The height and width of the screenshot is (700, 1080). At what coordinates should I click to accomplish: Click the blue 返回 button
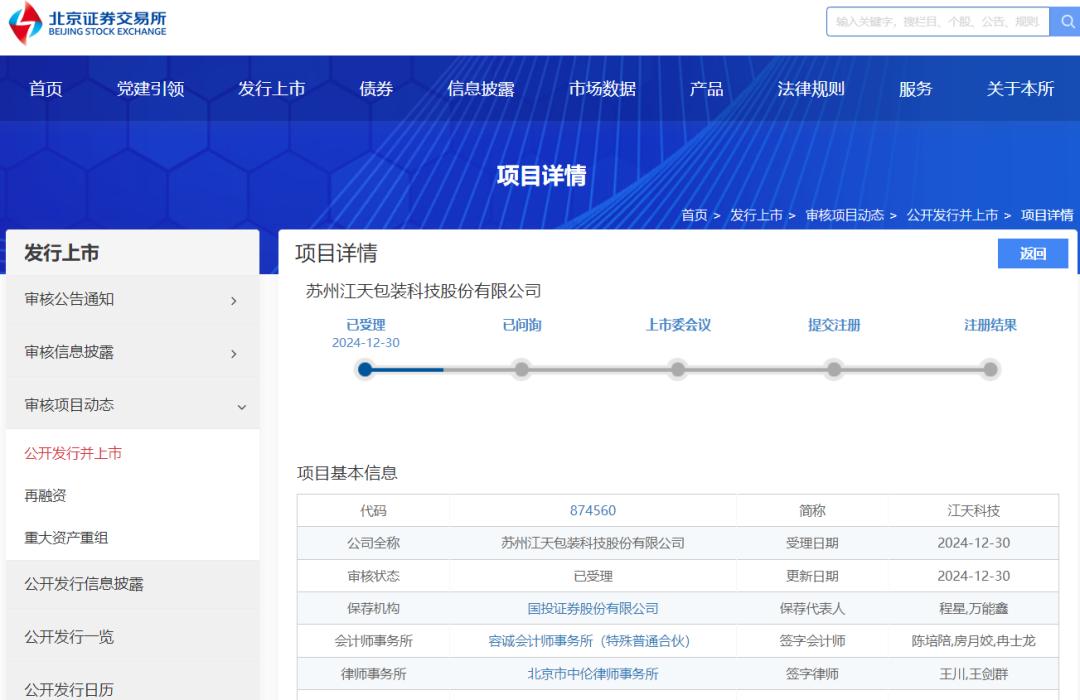click(1032, 254)
